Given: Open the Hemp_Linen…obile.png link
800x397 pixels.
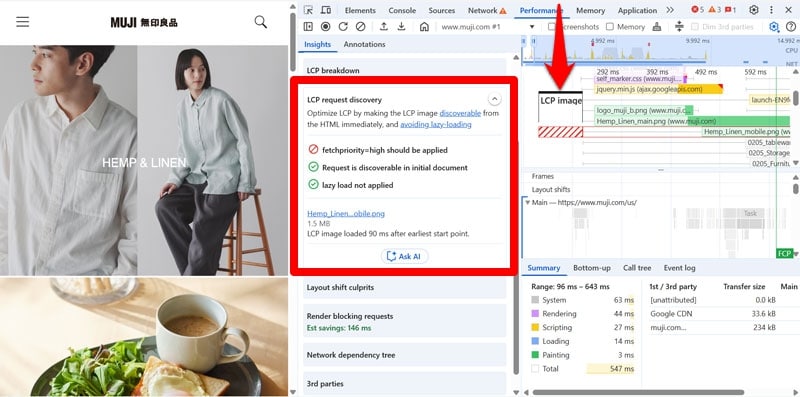Looking at the screenshot, I should tap(346, 213).
